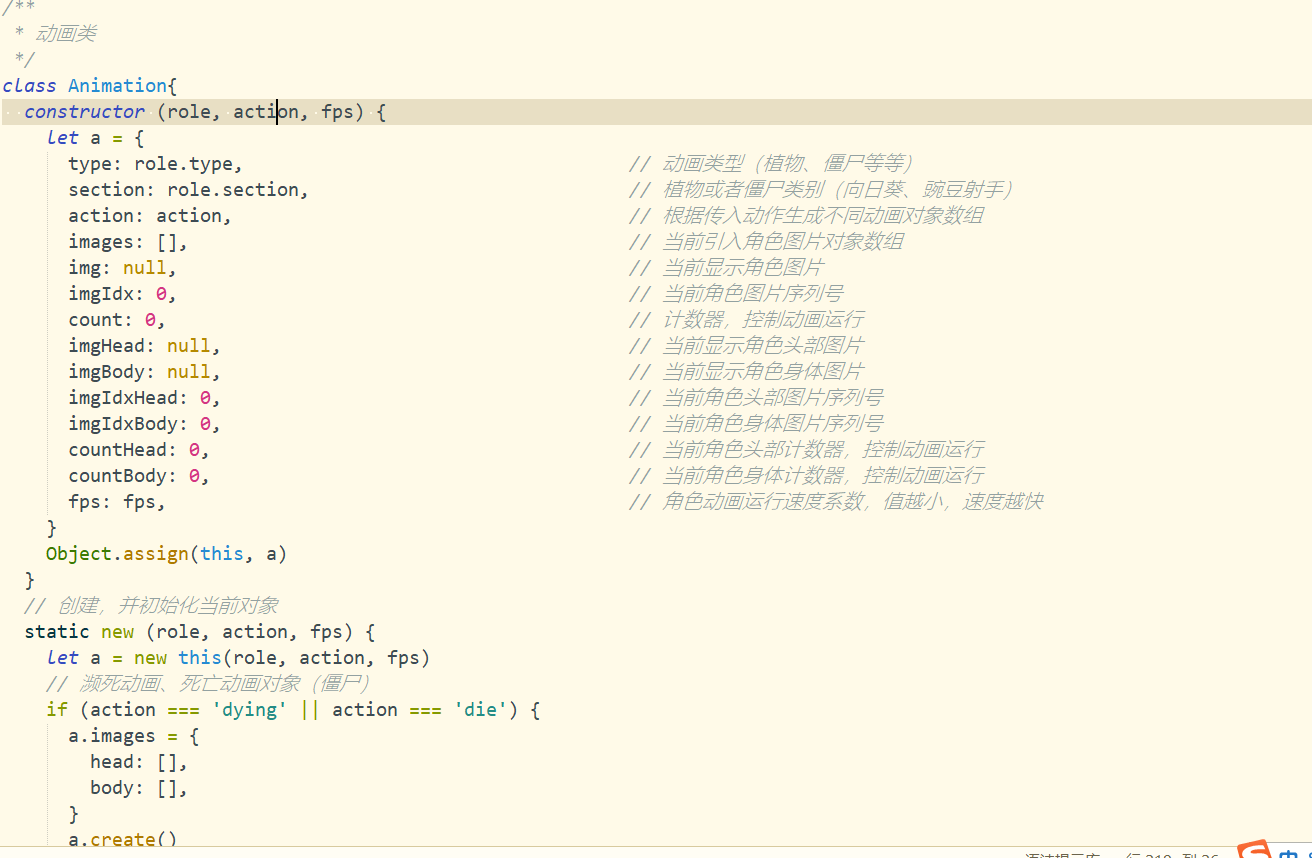The height and width of the screenshot is (858, 1312).
Task: Click the '动画类' header comment
Action: (66, 33)
